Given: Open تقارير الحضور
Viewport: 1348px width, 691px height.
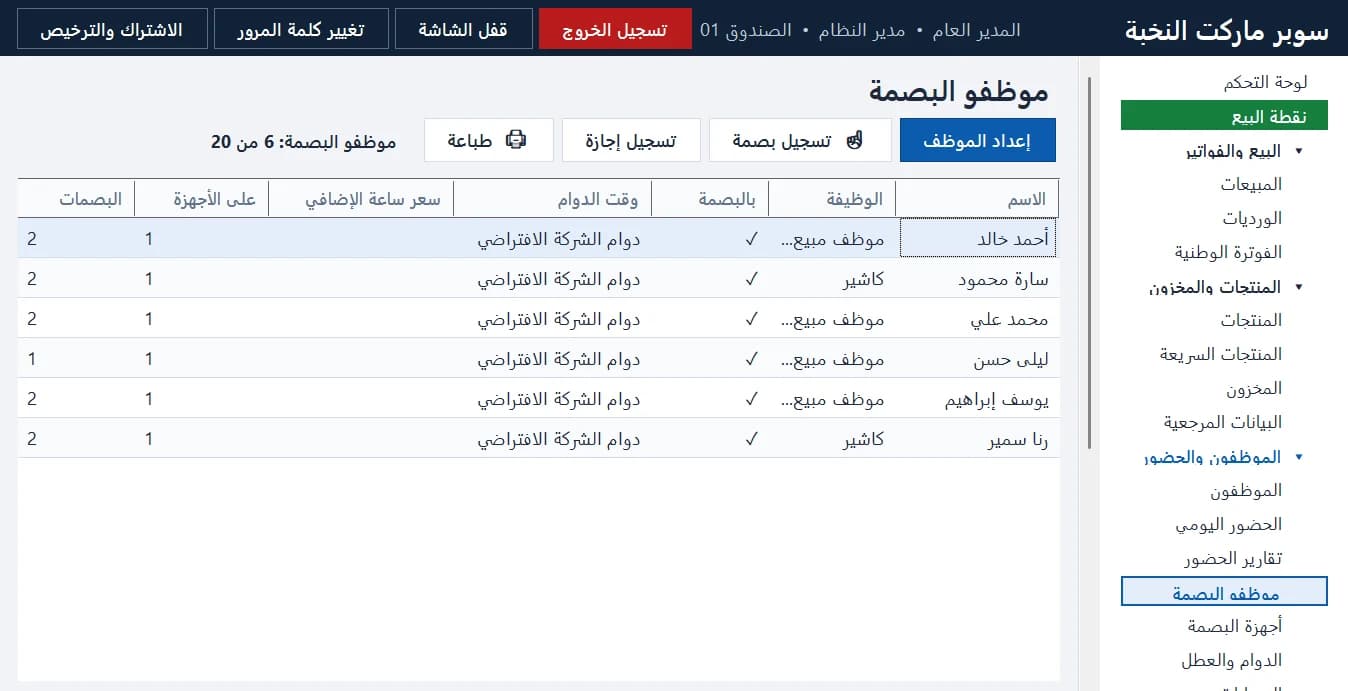Looking at the screenshot, I should (x=1232, y=558).
